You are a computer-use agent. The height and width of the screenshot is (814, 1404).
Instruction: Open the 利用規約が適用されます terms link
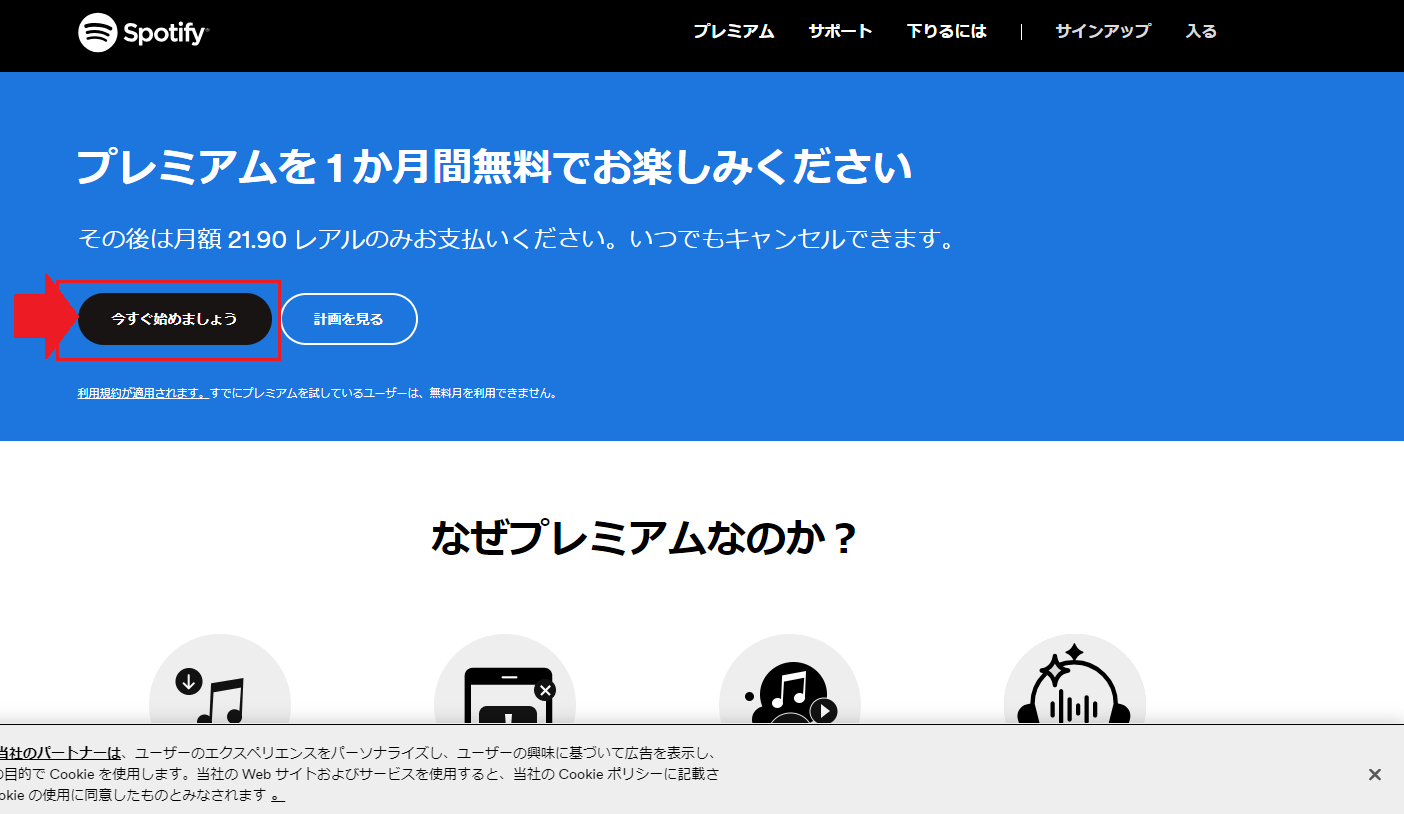tap(143, 393)
